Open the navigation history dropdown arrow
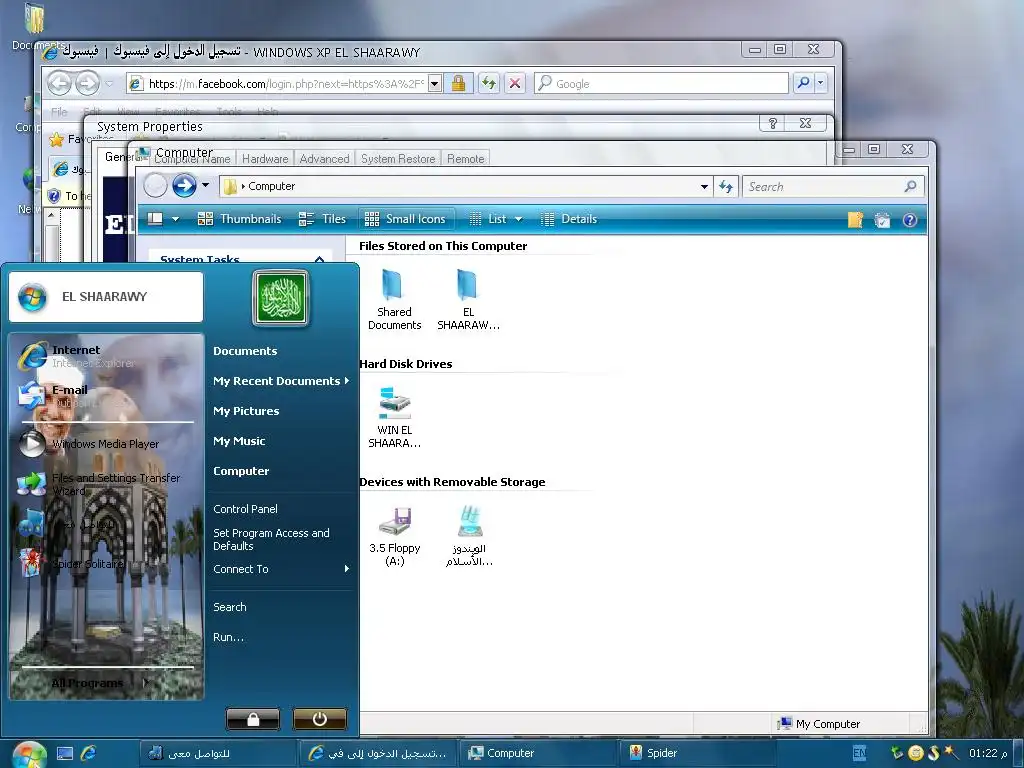 tap(206, 185)
